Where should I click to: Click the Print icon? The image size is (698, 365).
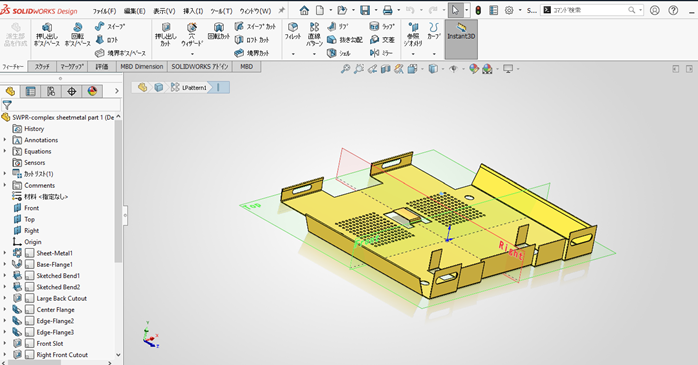coord(388,10)
